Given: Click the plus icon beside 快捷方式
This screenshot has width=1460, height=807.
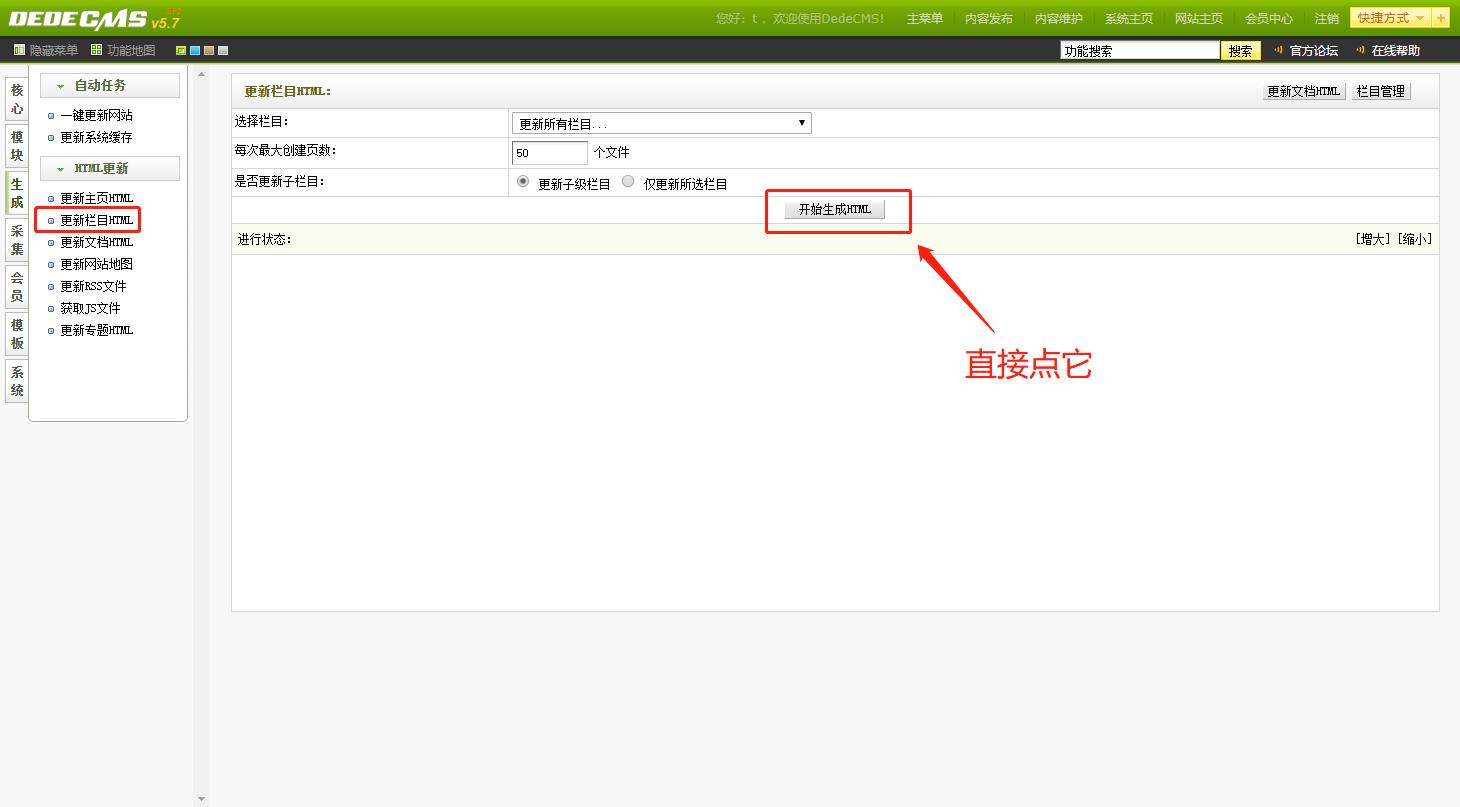Looking at the screenshot, I should point(1441,18).
